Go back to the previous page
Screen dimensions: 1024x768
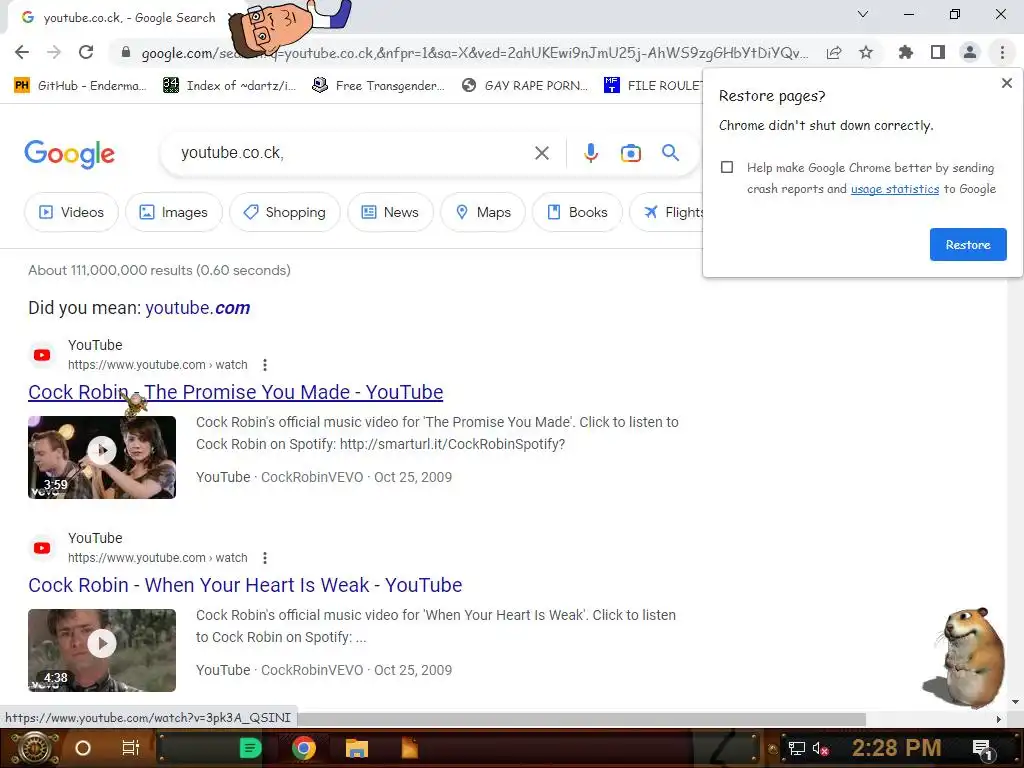tap(22, 52)
